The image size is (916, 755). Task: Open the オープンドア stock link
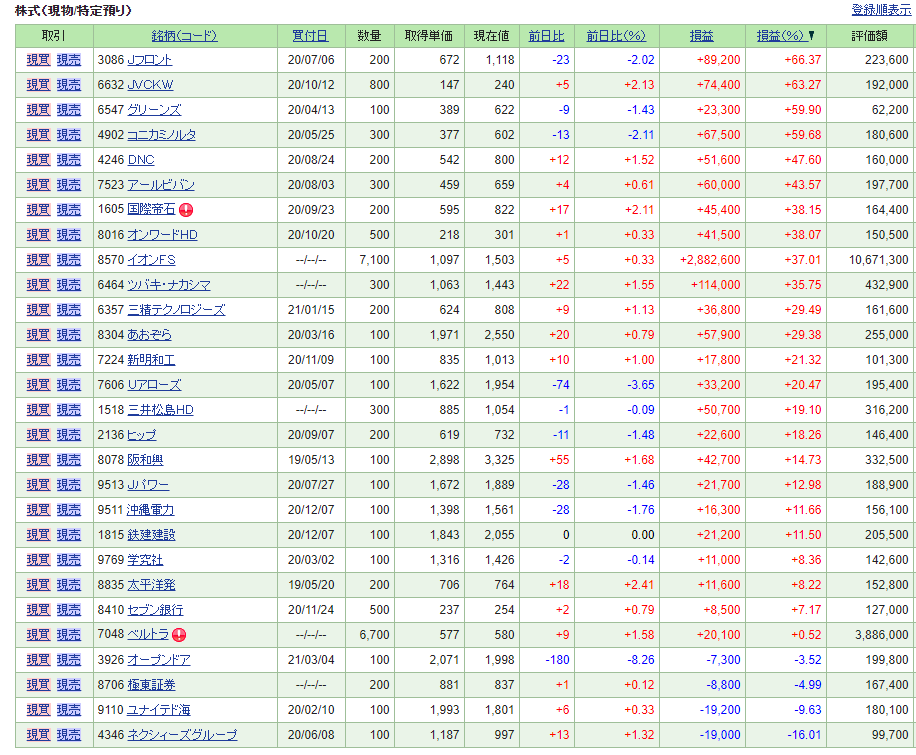point(159,660)
